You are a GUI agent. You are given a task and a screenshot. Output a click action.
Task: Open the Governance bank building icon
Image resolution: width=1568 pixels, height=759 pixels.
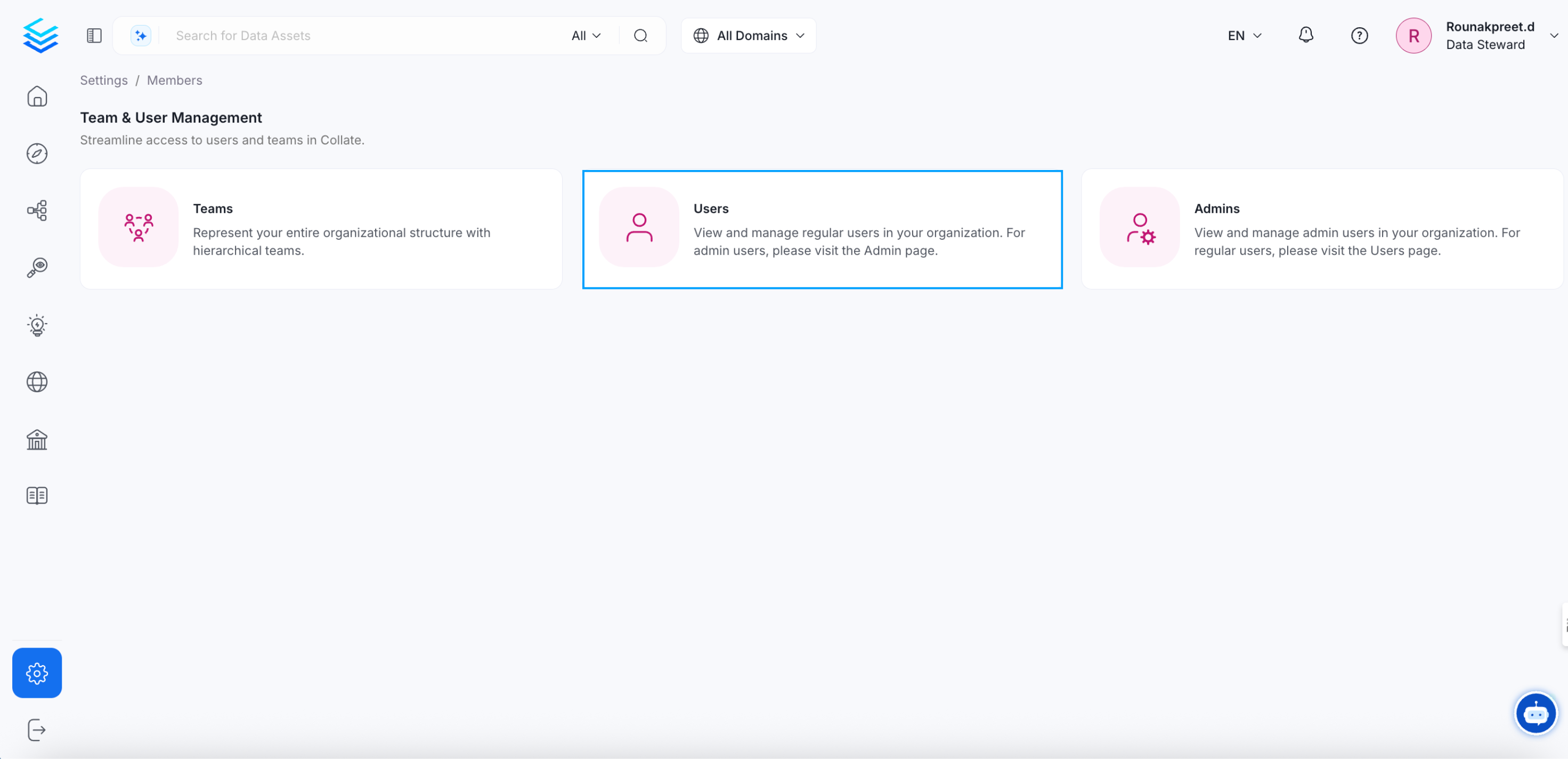point(37,439)
